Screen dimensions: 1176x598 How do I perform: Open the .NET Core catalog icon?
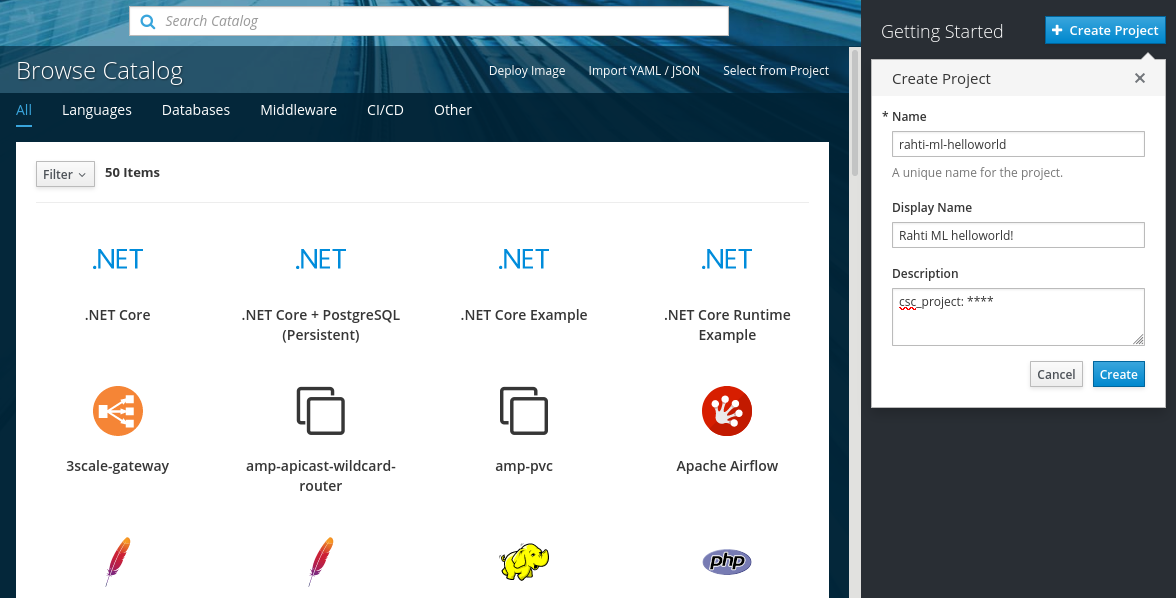click(x=118, y=260)
